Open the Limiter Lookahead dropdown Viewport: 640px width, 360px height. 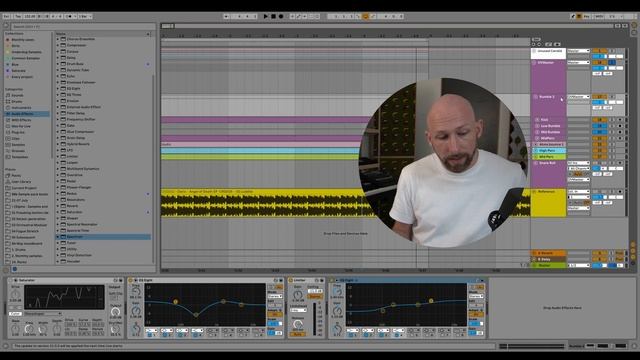[x=298, y=310]
